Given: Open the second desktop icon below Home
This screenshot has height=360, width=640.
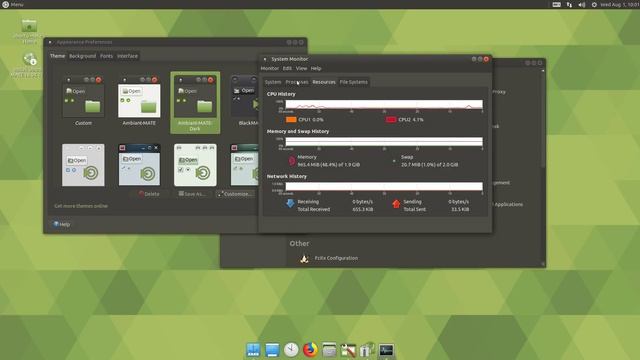Looking at the screenshot, I should 28,64.
